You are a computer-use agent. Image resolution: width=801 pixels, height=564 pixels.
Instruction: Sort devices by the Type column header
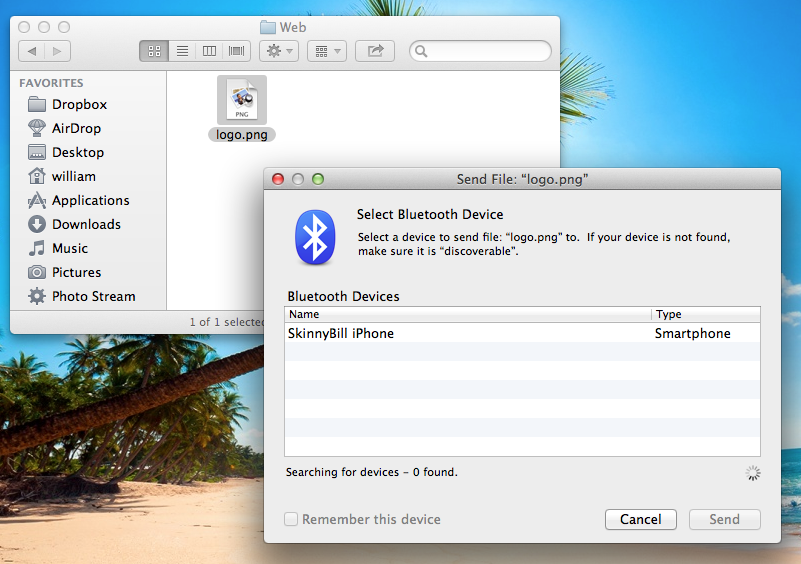[x=706, y=314]
